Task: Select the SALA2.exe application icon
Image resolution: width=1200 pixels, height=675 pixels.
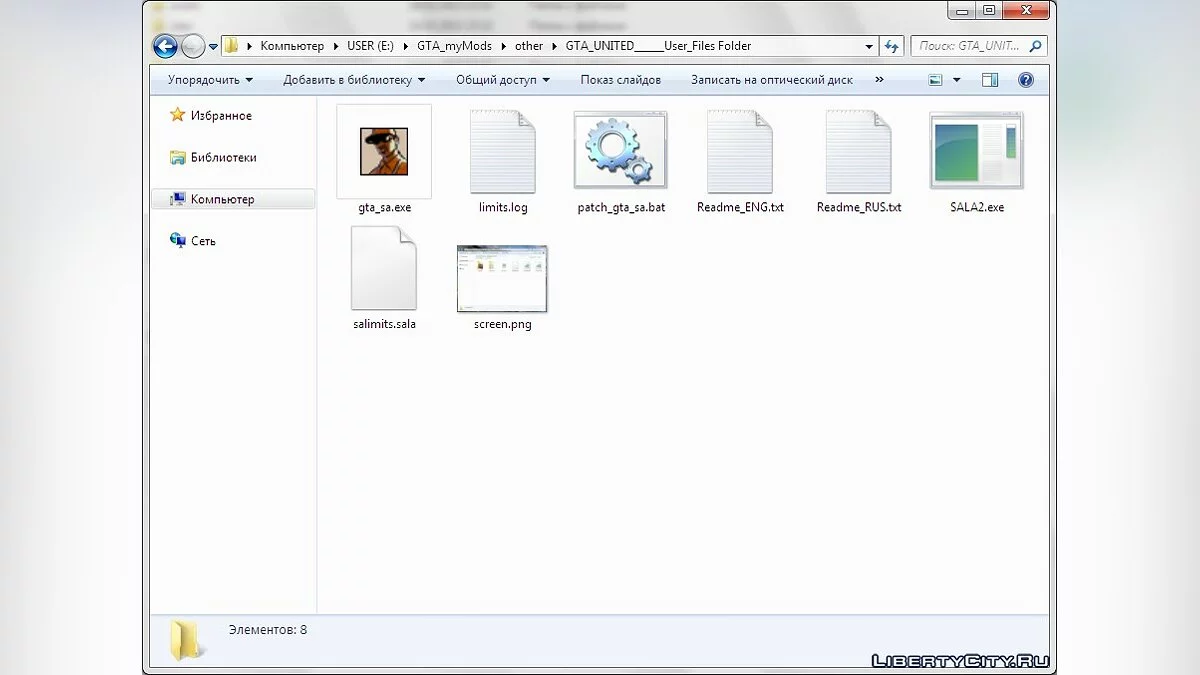Action: click(x=976, y=151)
